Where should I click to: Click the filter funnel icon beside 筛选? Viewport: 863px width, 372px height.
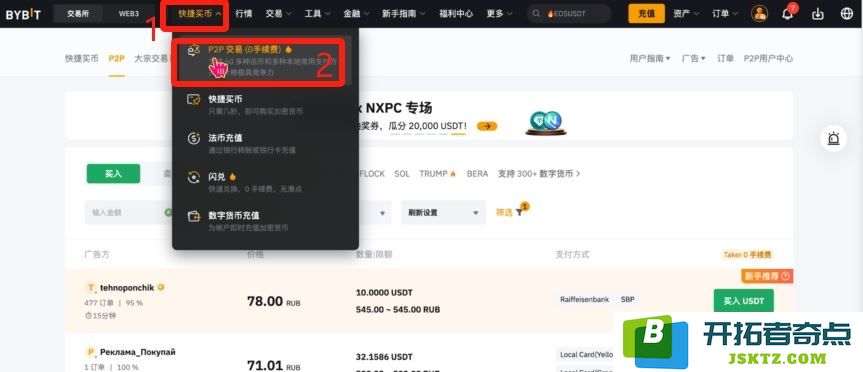tap(519, 212)
